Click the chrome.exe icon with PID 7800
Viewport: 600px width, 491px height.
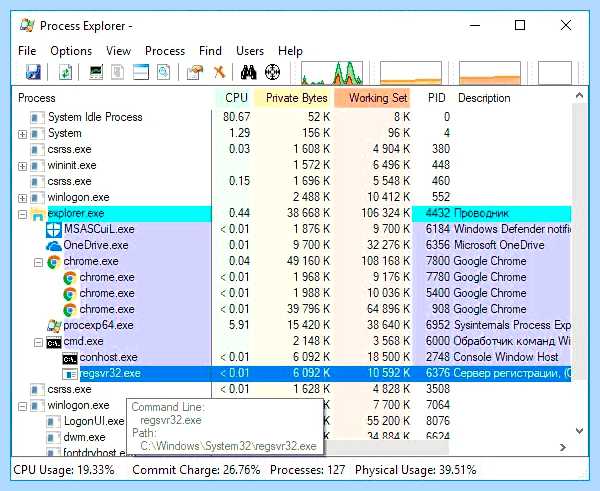pos(54,262)
